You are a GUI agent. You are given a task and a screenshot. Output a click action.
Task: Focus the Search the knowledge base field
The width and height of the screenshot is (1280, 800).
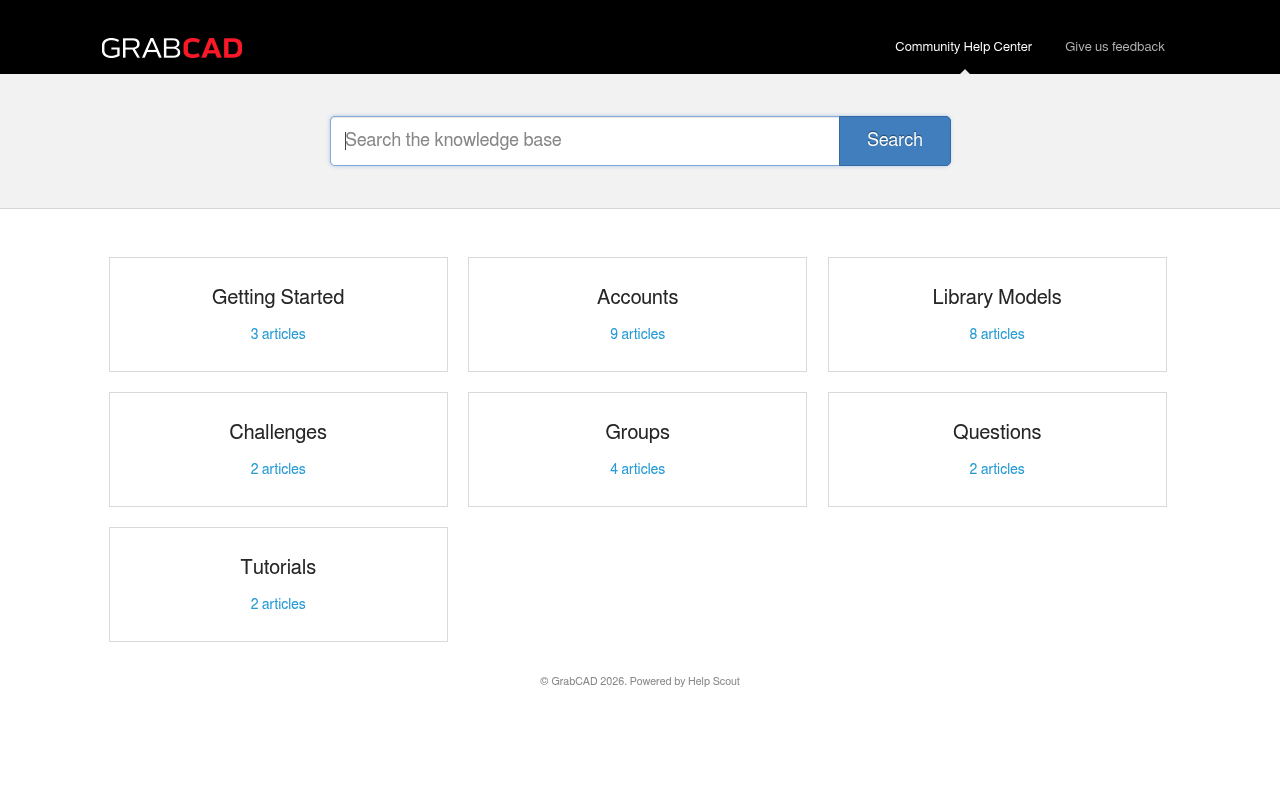coord(585,141)
